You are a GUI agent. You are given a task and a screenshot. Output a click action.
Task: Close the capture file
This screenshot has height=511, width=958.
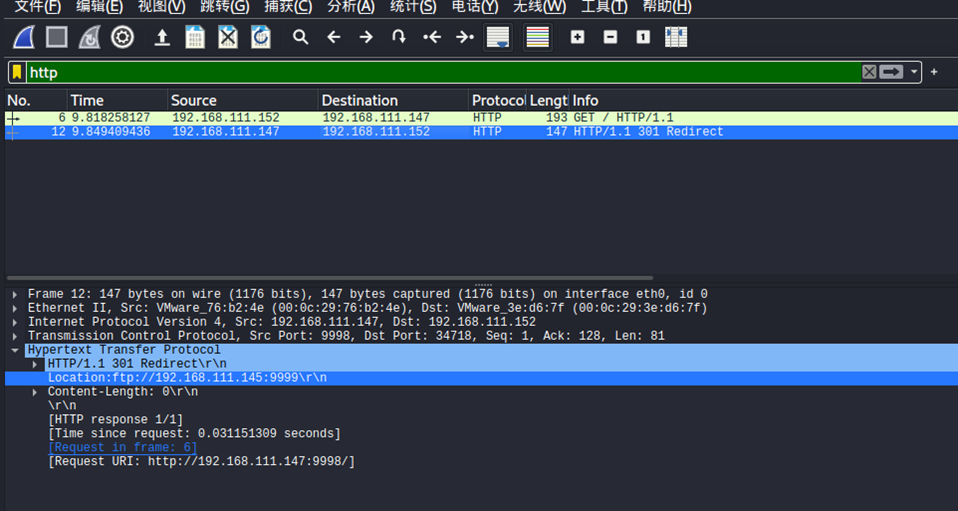coord(228,37)
